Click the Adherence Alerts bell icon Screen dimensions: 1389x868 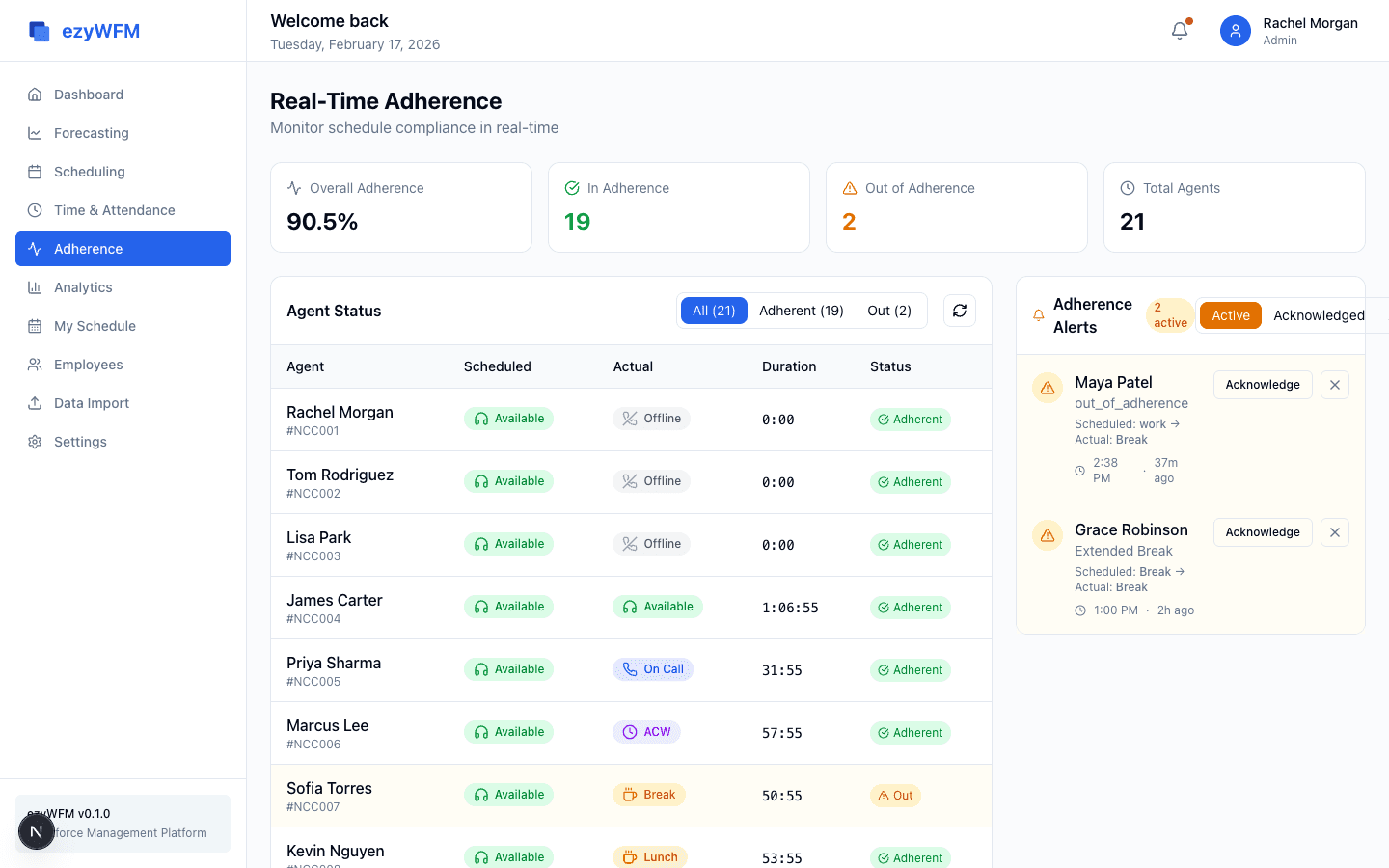point(1038,315)
